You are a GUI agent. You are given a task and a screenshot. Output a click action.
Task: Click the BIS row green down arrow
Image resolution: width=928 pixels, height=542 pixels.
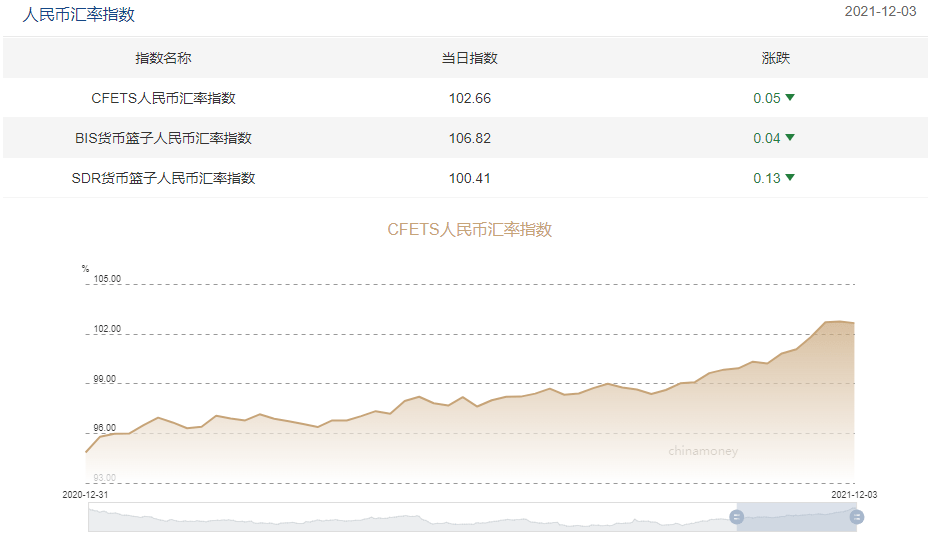pos(790,138)
